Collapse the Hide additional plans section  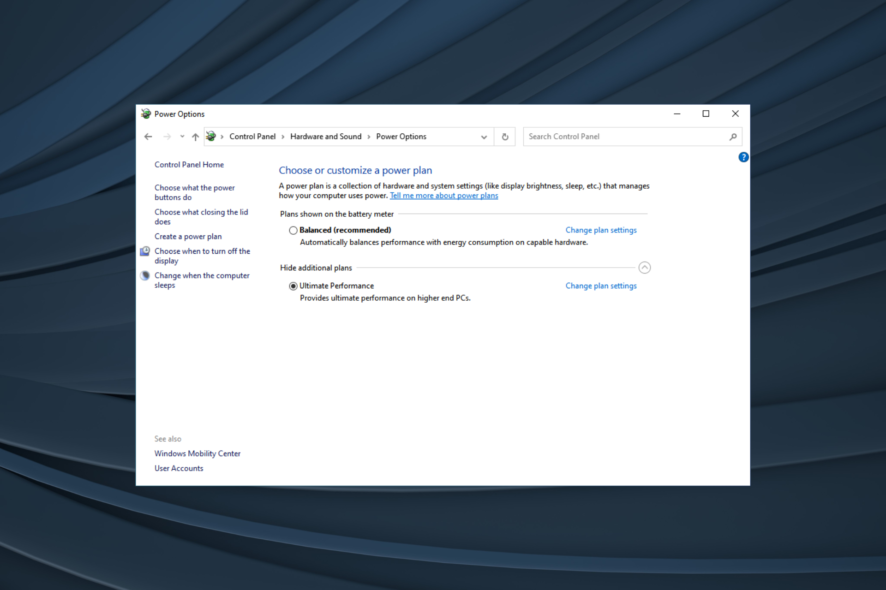pyautogui.click(x=644, y=267)
